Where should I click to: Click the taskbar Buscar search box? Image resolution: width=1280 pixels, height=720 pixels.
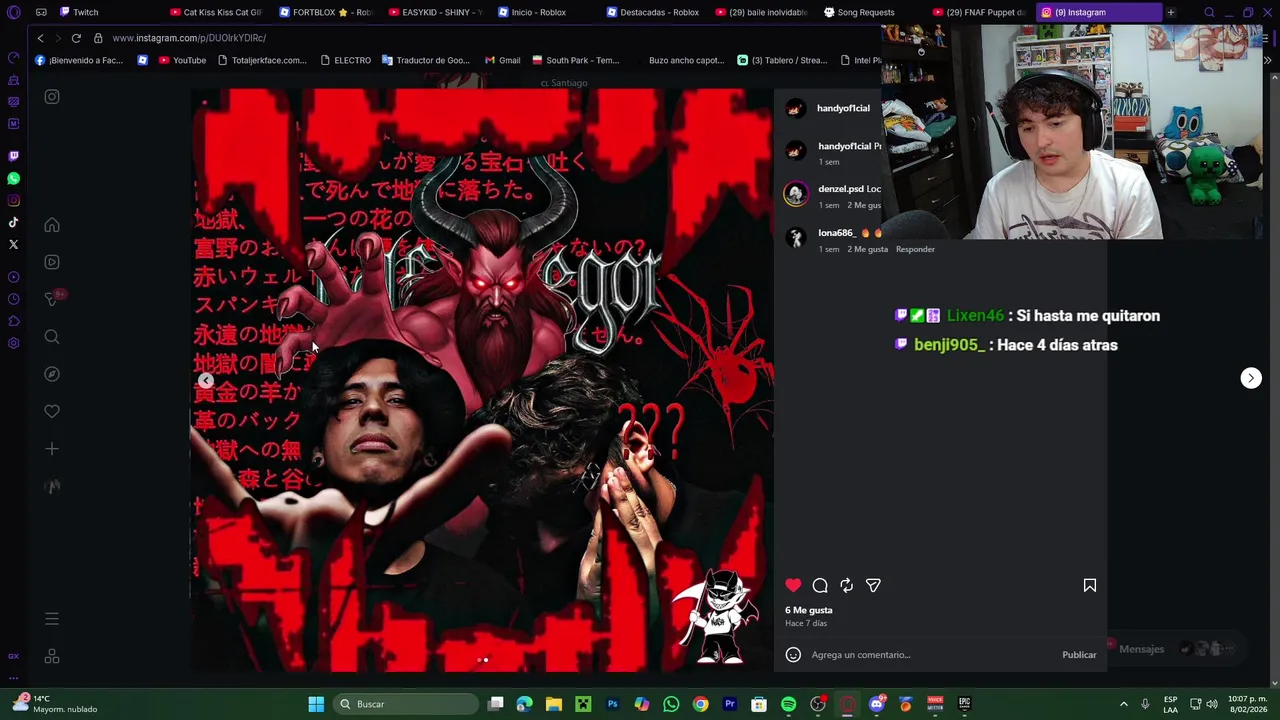click(x=406, y=704)
